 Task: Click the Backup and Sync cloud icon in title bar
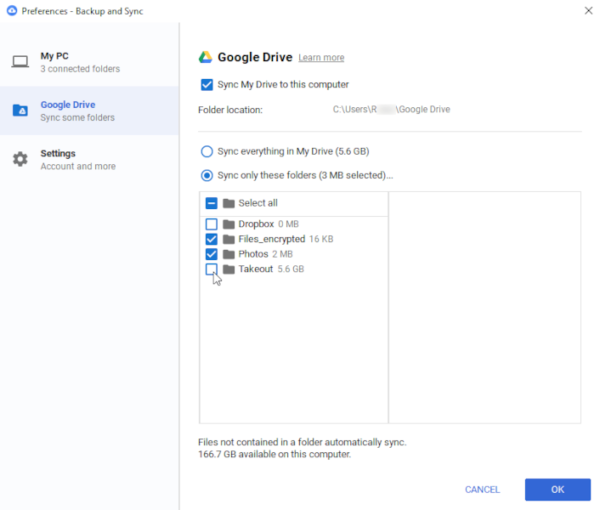click(x=12, y=11)
